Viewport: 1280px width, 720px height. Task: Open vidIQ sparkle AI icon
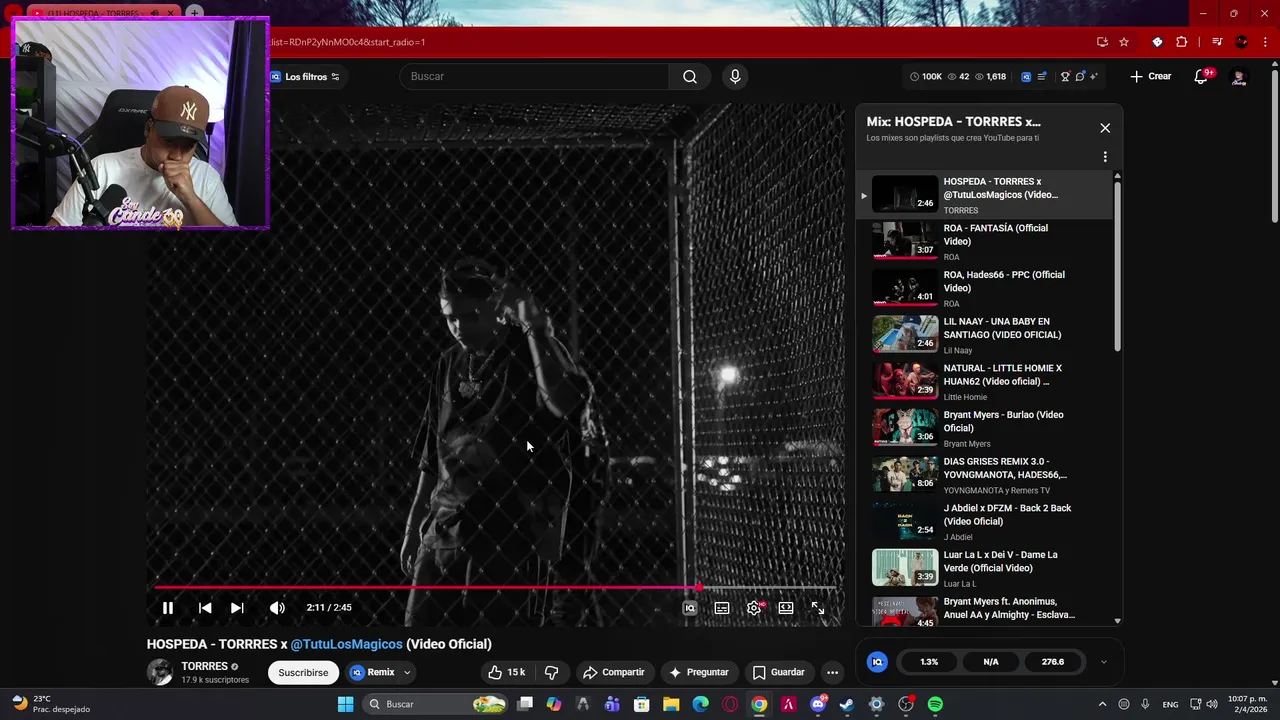(x=1094, y=77)
